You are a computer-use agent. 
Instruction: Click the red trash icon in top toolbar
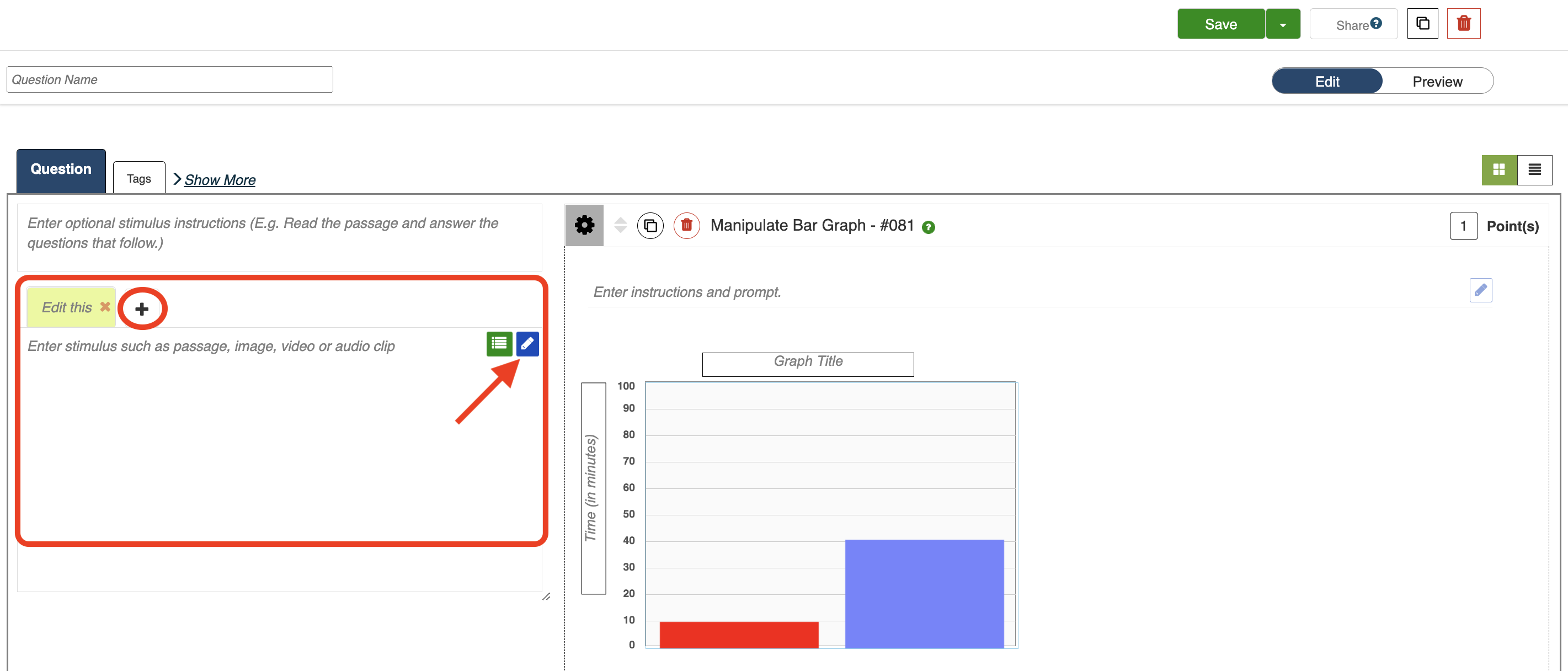click(x=1463, y=24)
